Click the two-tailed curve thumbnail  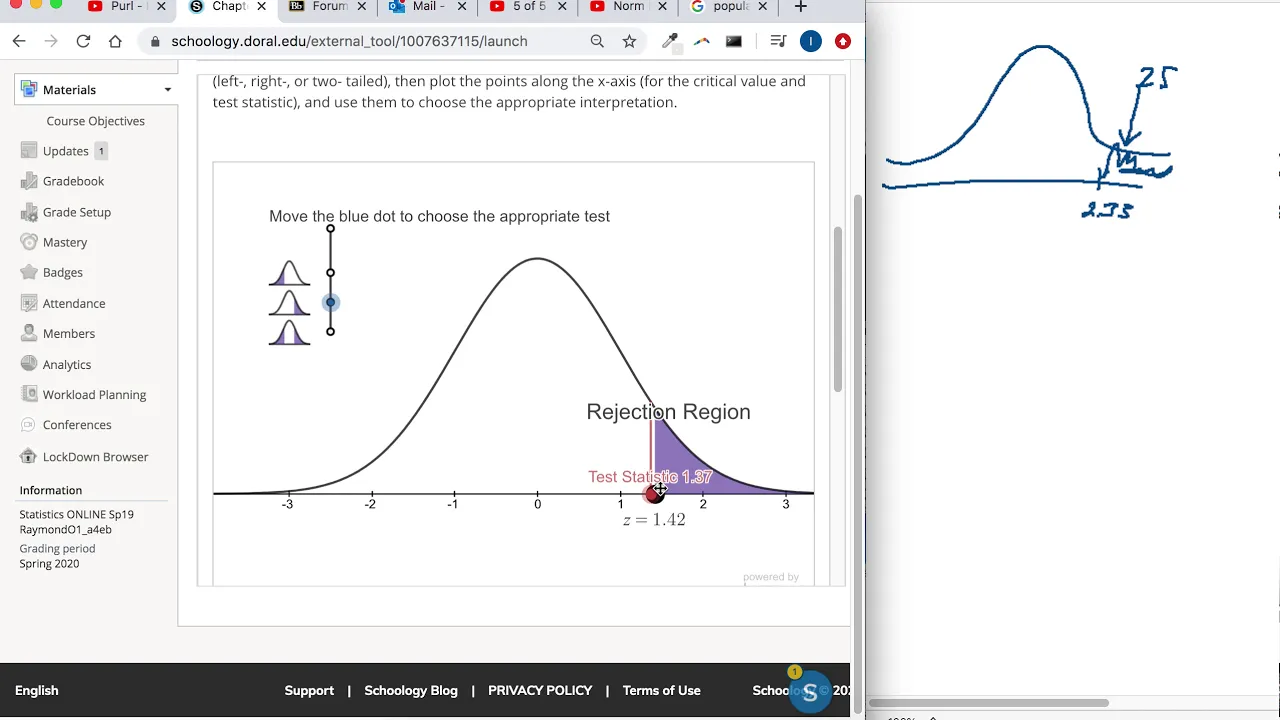tap(289, 332)
